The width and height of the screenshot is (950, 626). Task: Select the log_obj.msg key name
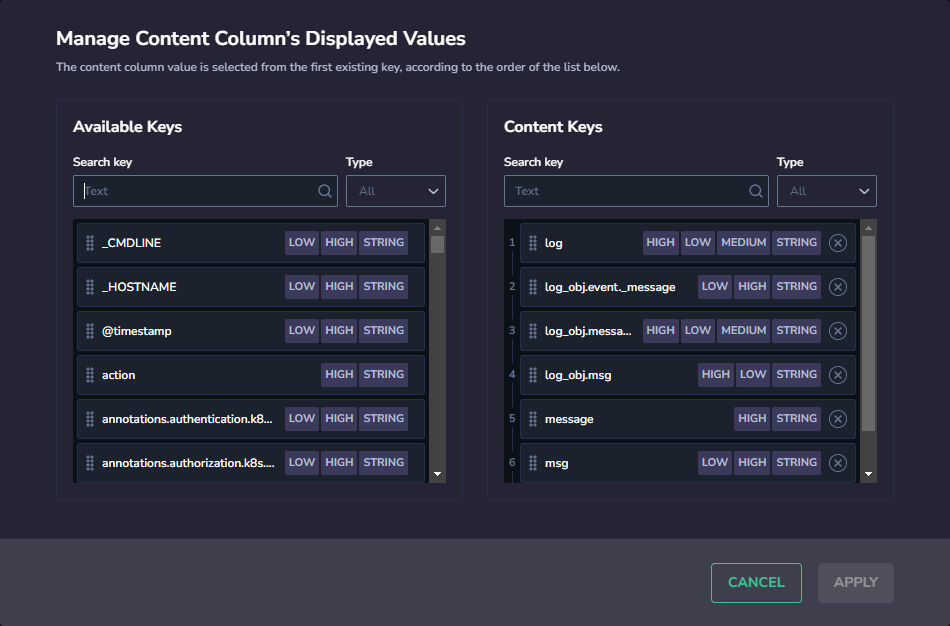pyautogui.click(x=578, y=375)
